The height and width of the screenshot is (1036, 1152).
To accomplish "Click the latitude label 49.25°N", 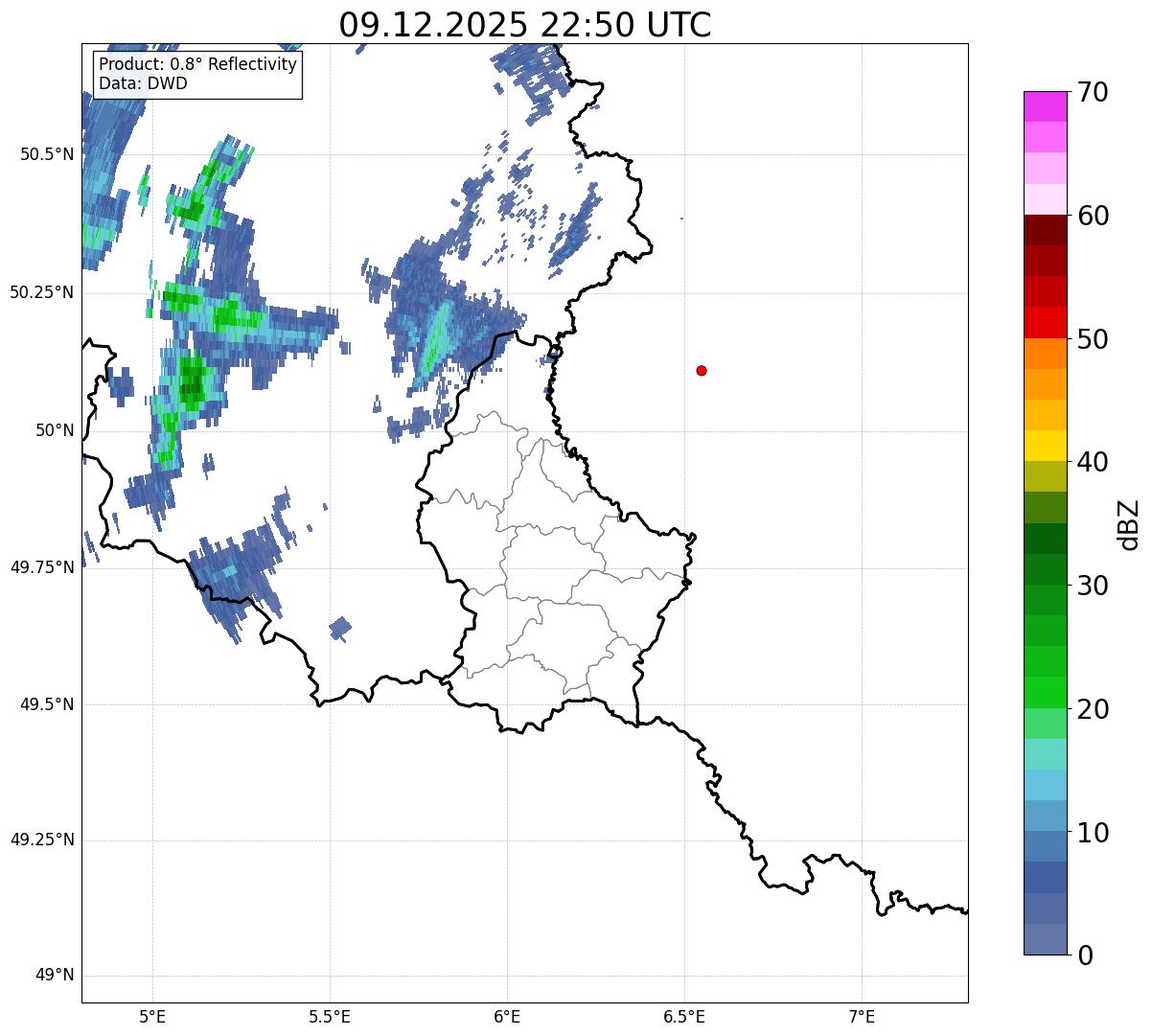I will point(41,840).
